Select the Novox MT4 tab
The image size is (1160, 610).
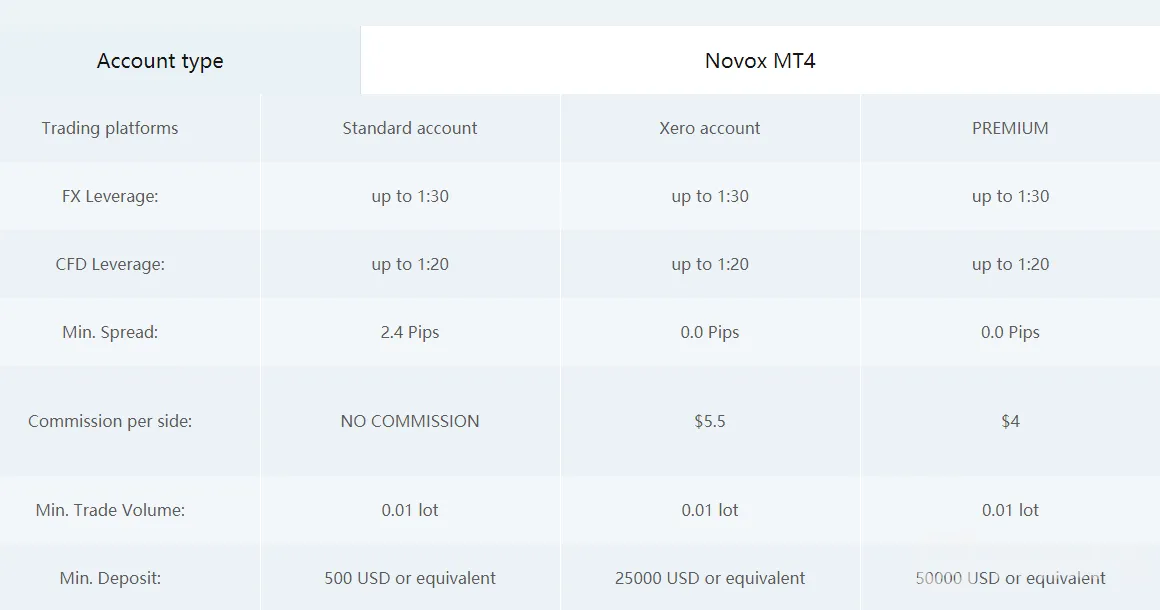[x=760, y=61]
